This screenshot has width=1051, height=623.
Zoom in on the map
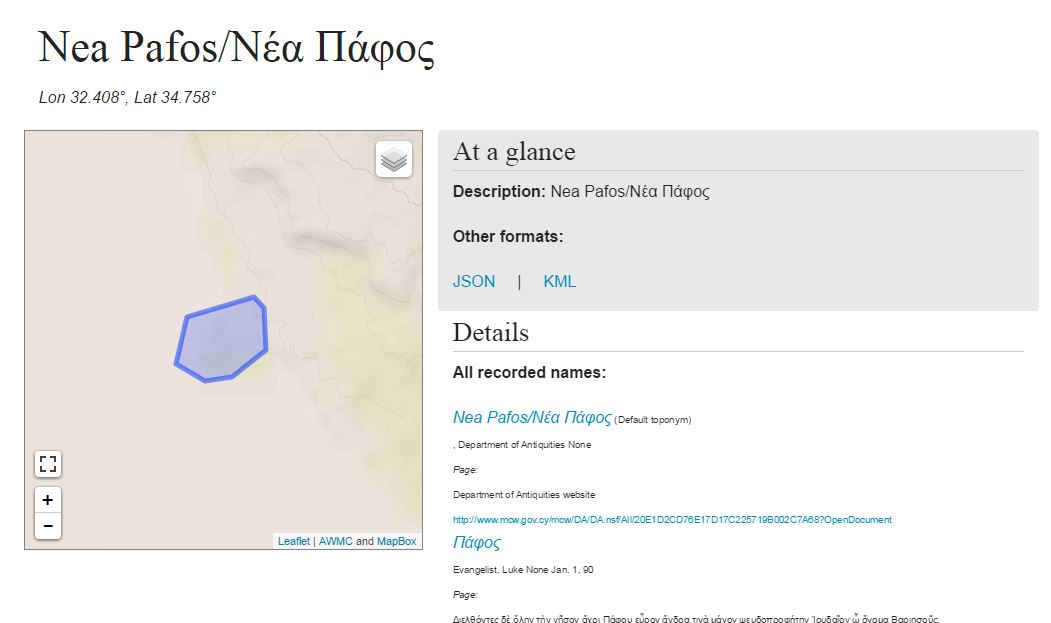click(x=47, y=500)
